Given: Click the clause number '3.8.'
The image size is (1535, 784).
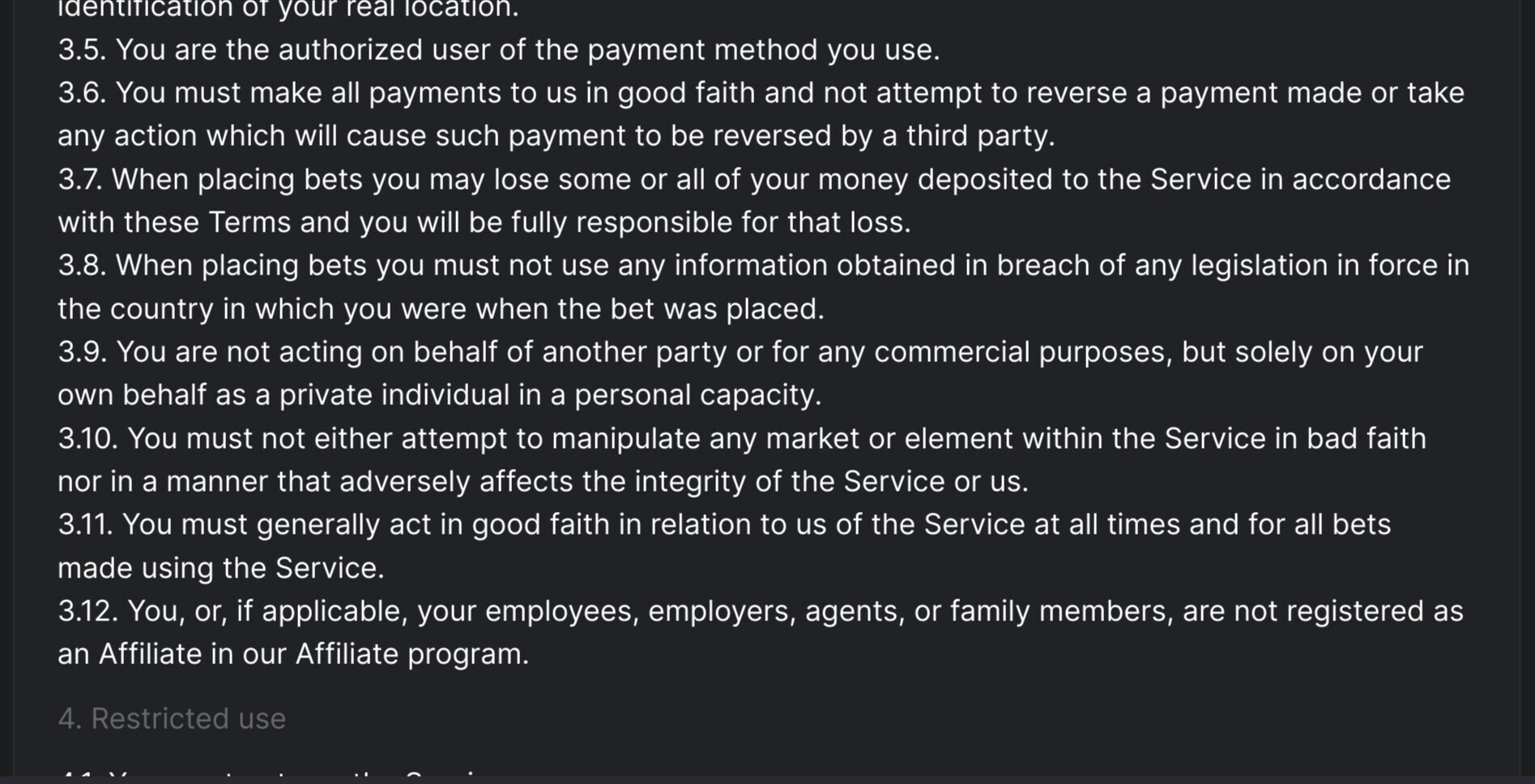Looking at the screenshot, I should 82,265.
